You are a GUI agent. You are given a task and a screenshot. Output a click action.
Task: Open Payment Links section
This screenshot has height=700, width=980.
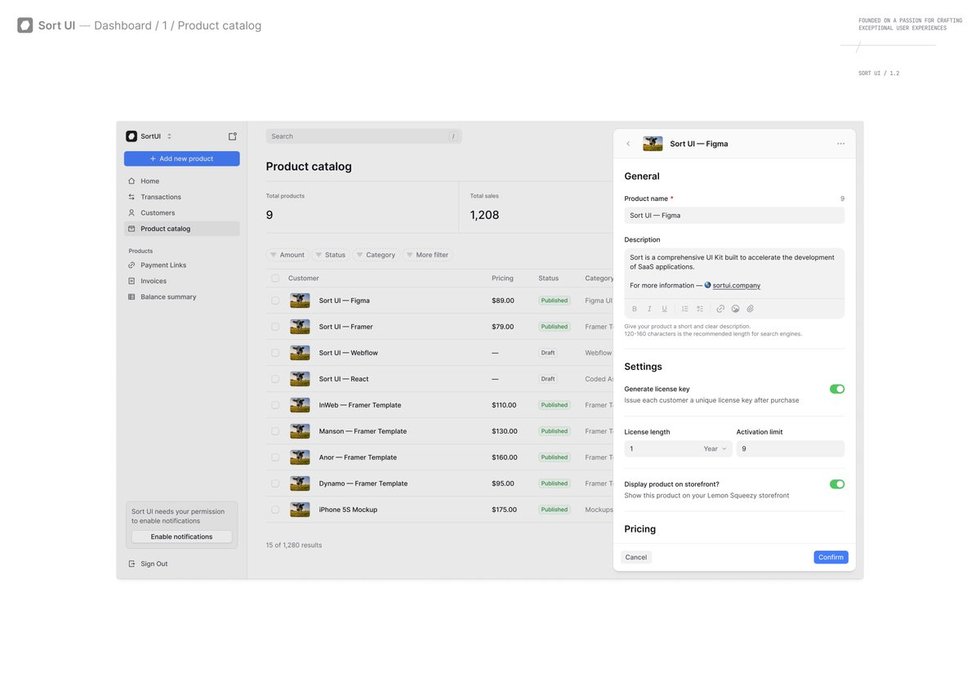[182, 265]
